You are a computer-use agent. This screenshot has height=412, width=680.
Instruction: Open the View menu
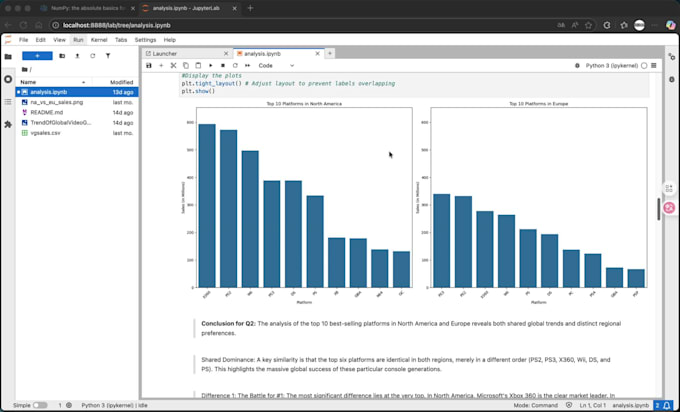pos(59,39)
